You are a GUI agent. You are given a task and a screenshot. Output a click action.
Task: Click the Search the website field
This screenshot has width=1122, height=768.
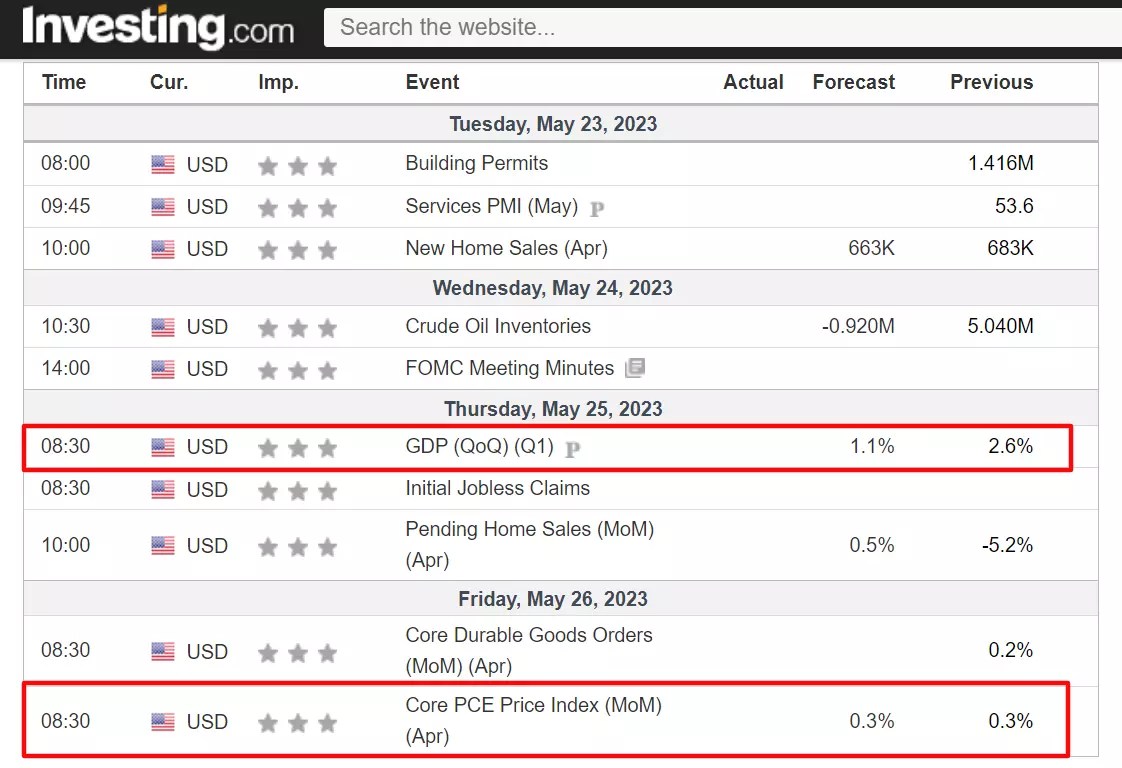(723, 27)
